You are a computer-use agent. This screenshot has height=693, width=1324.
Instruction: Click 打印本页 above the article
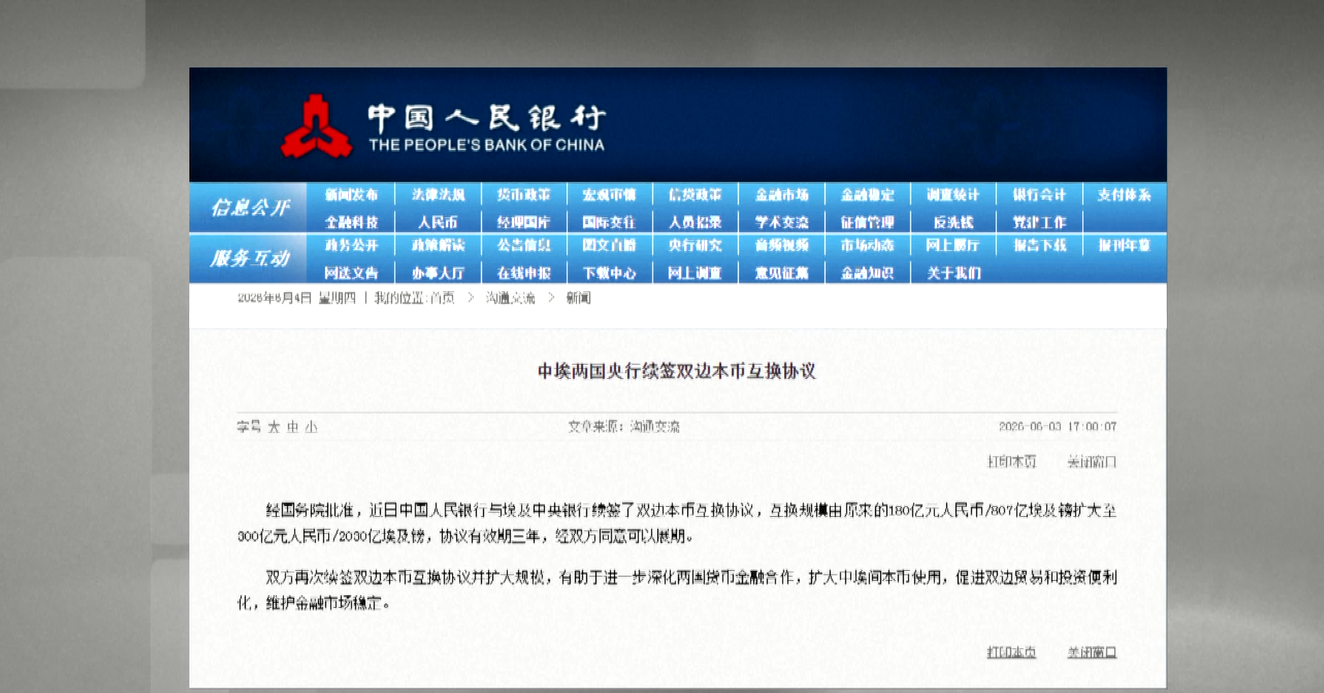pos(1012,462)
